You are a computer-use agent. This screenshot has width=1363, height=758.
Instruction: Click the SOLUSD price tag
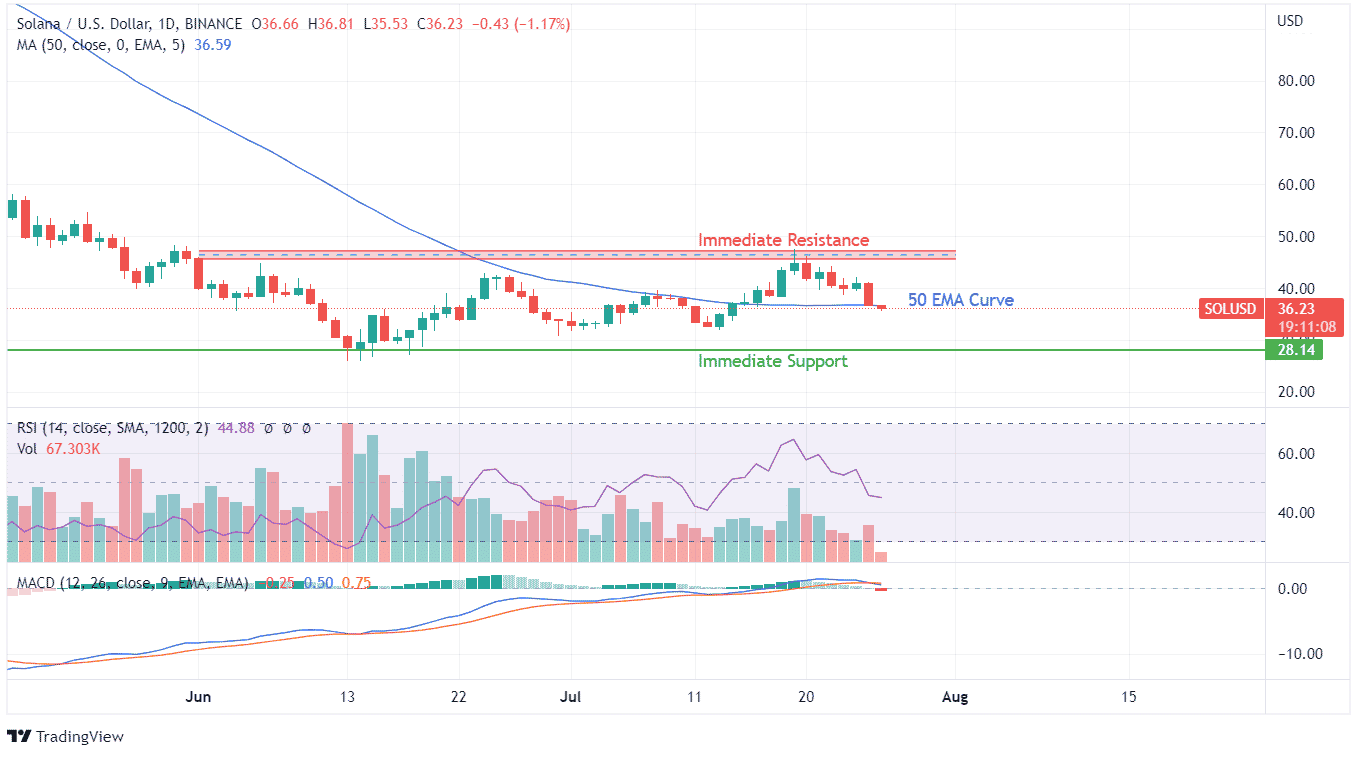pyautogui.click(x=1229, y=309)
